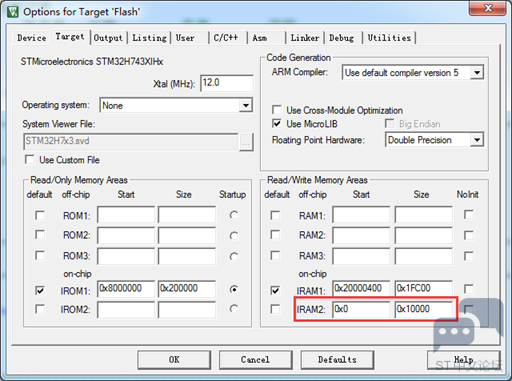Check the RAM2 default checkbox
512x381 pixels.
(x=275, y=235)
